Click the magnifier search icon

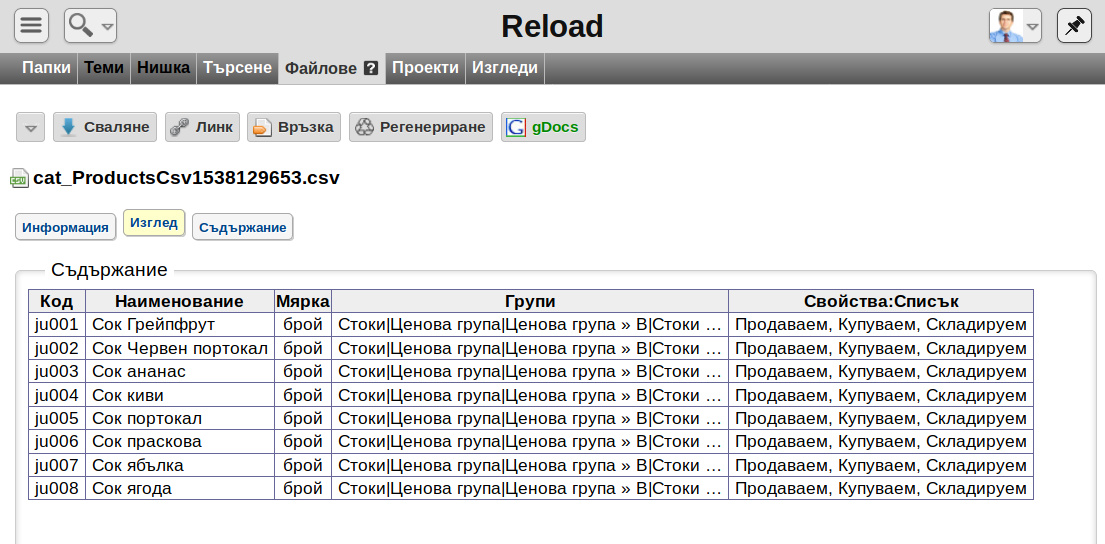click(x=82, y=26)
